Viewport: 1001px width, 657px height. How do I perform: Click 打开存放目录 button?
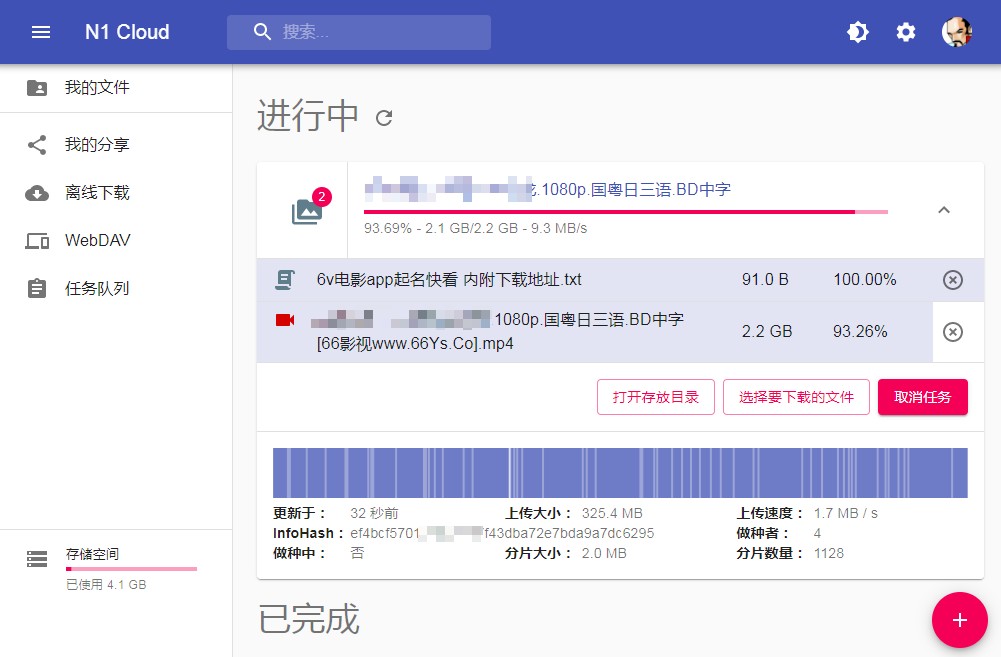coord(655,397)
